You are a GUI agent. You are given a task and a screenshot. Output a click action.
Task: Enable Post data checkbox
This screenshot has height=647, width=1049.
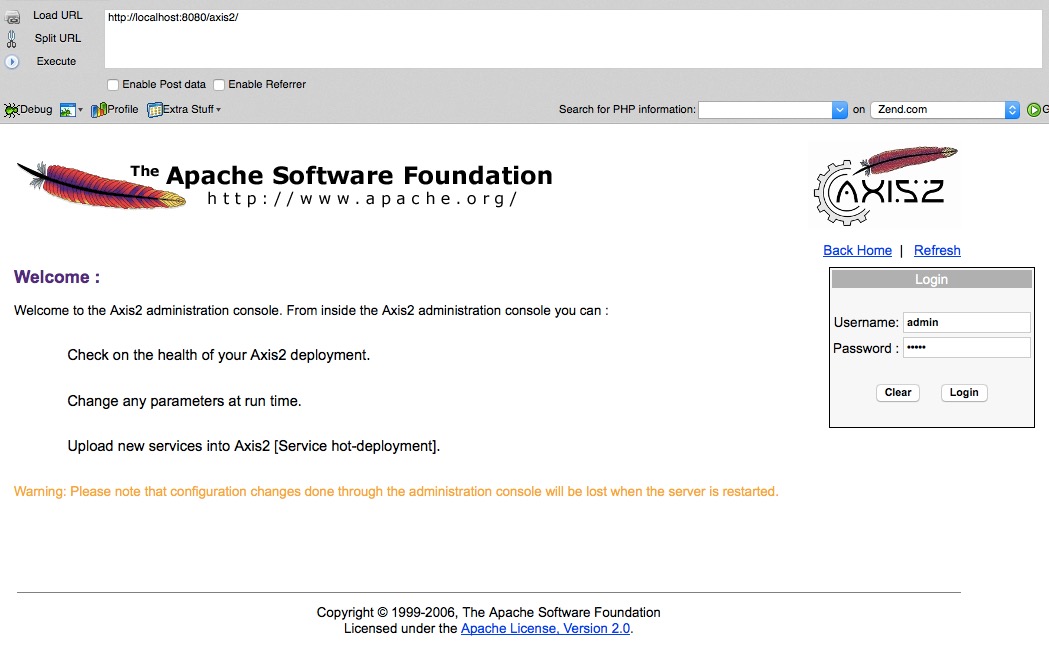pos(113,85)
